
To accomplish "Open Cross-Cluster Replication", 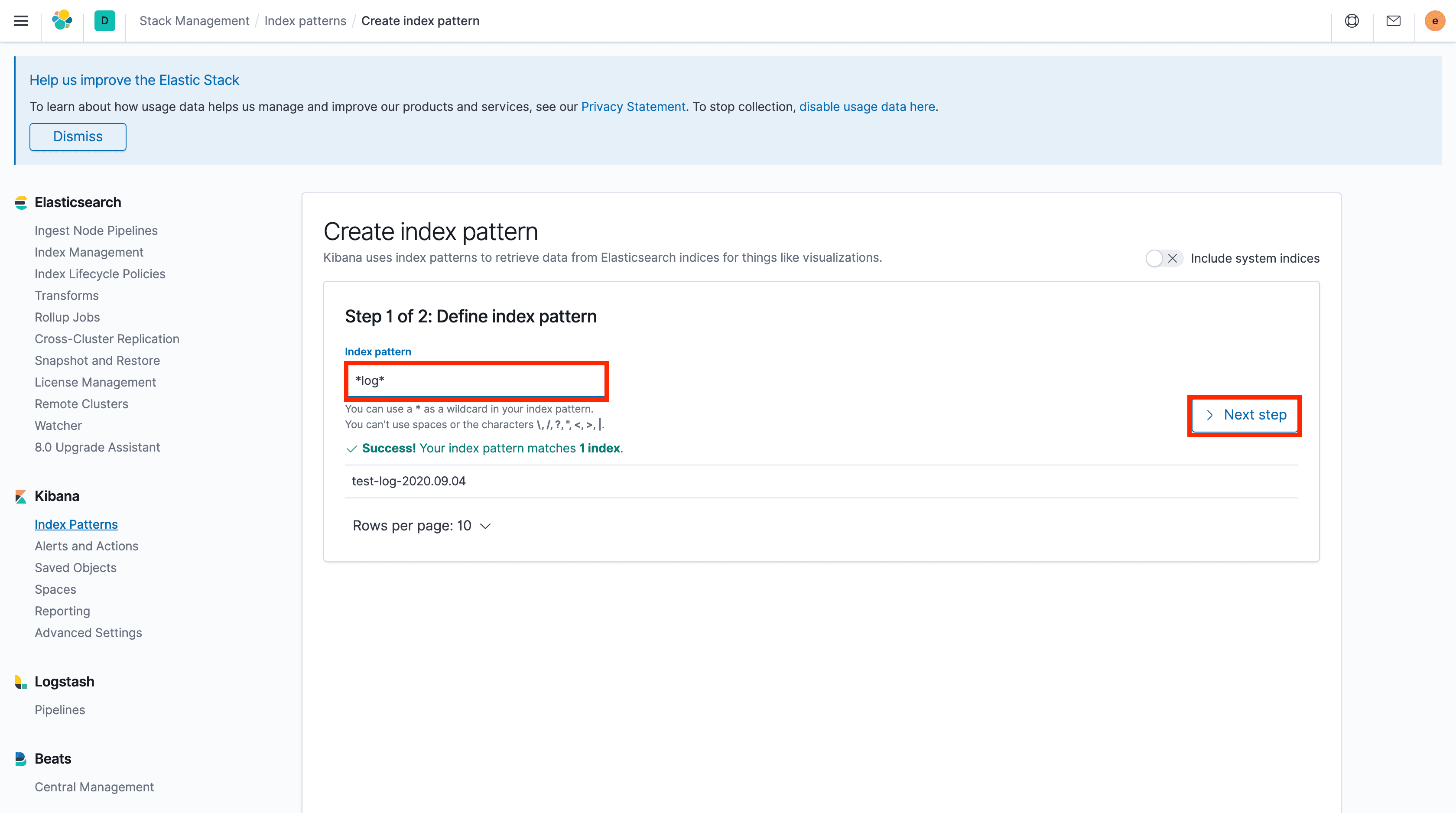I will (x=107, y=339).
